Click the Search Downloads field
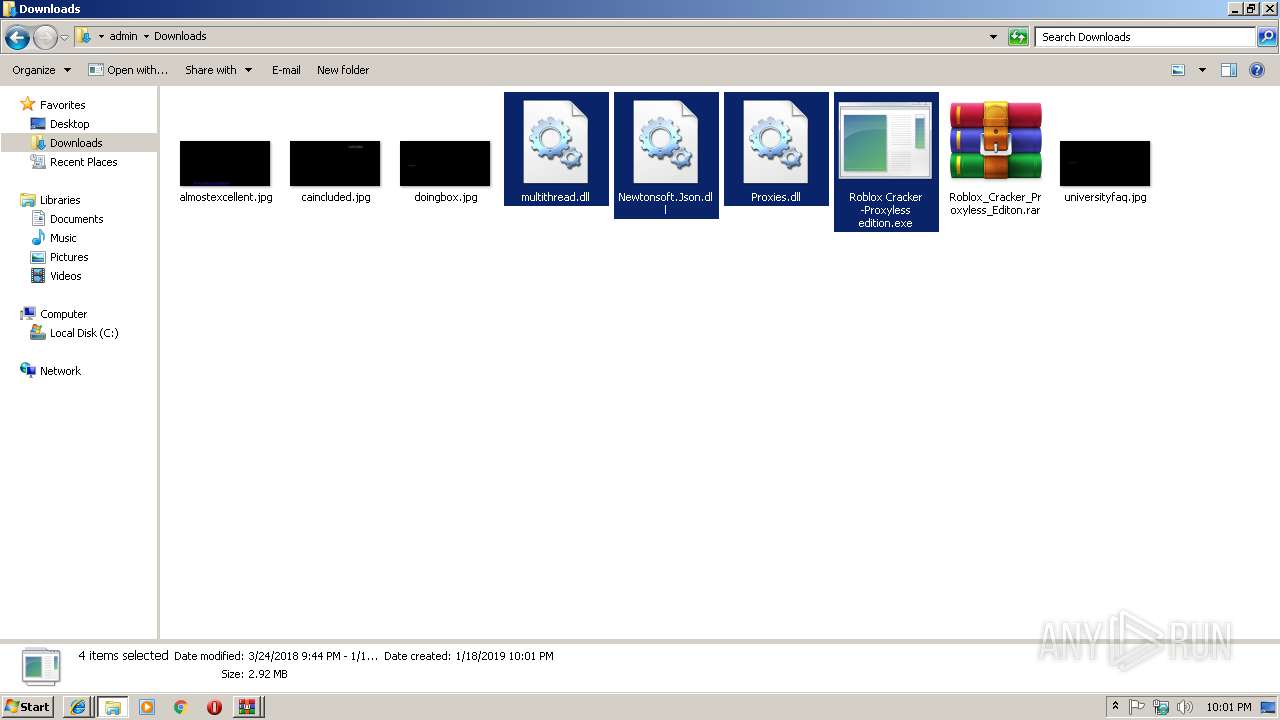1280x720 pixels. 1145,37
